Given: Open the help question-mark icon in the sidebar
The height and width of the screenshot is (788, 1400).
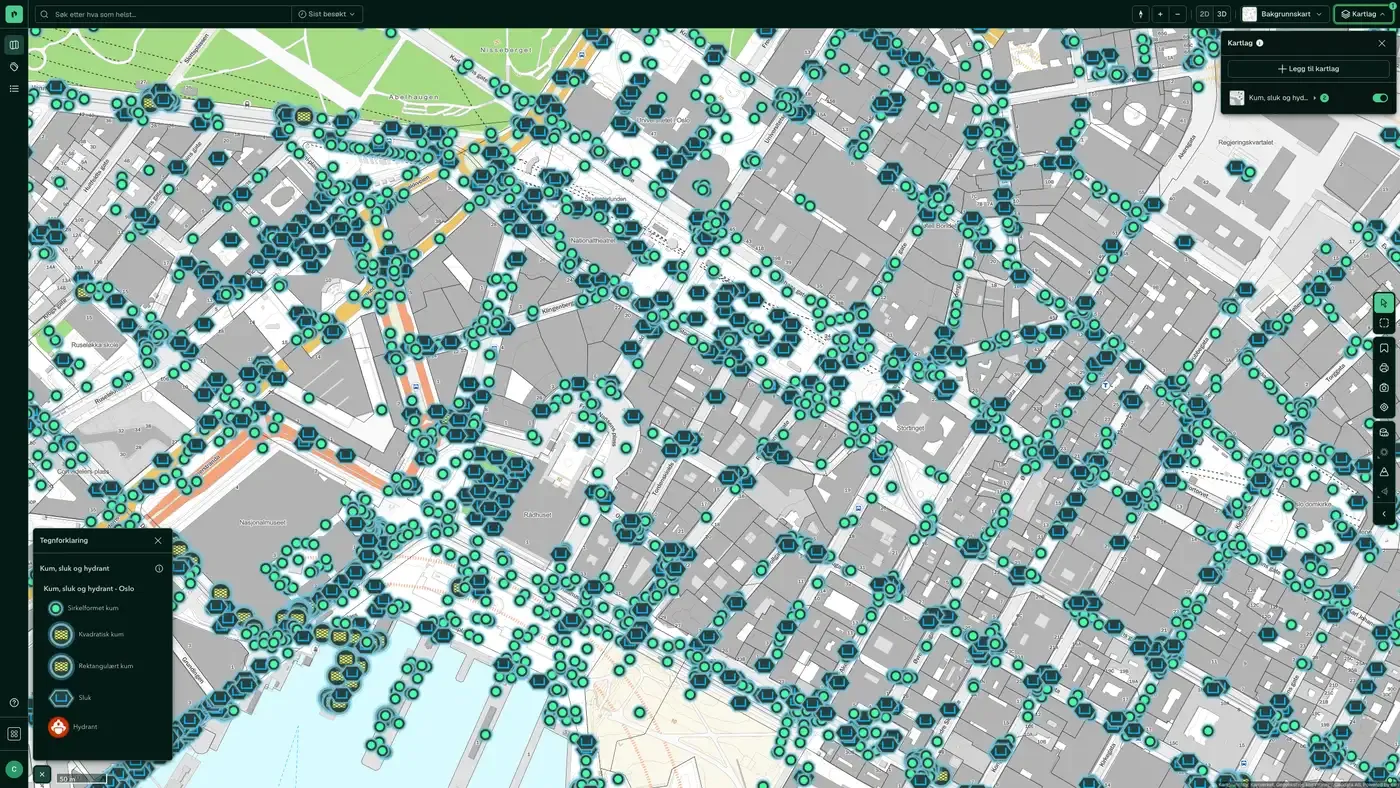Looking at the screenshot, I should 14,703.
